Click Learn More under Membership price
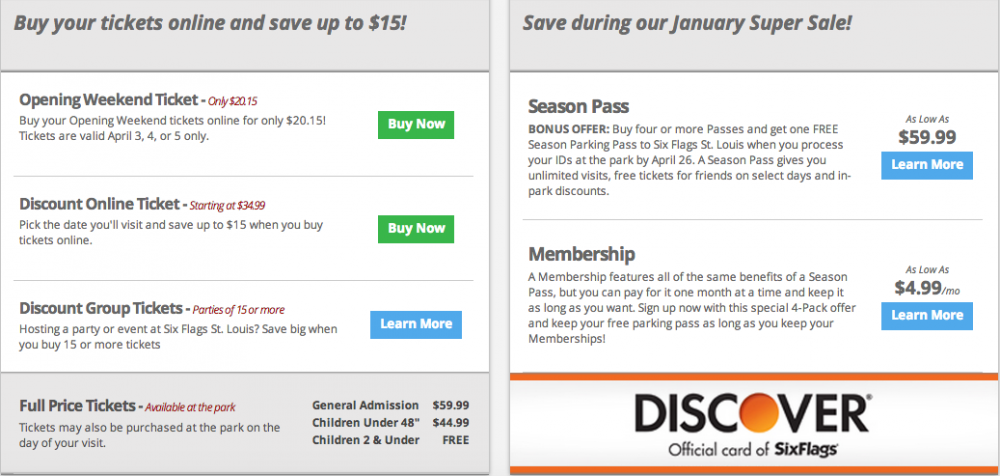Viewport: 1000px width, 476px height. (927, 316)
